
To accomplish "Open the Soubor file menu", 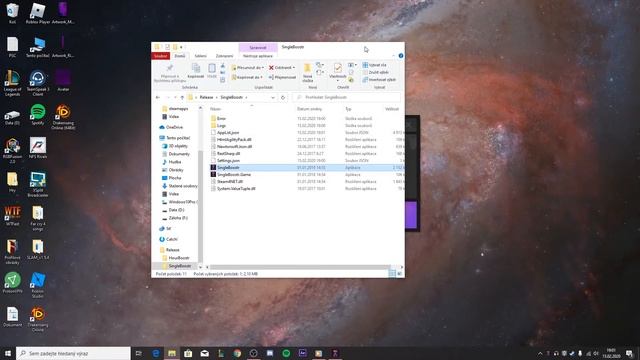I will point(160,56).
